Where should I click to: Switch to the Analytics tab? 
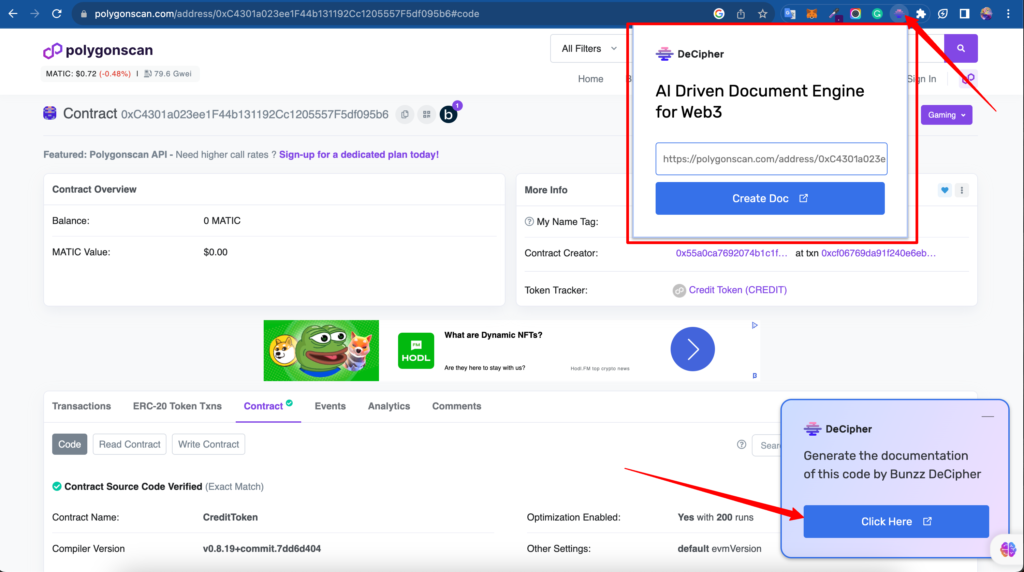(389, 406)
